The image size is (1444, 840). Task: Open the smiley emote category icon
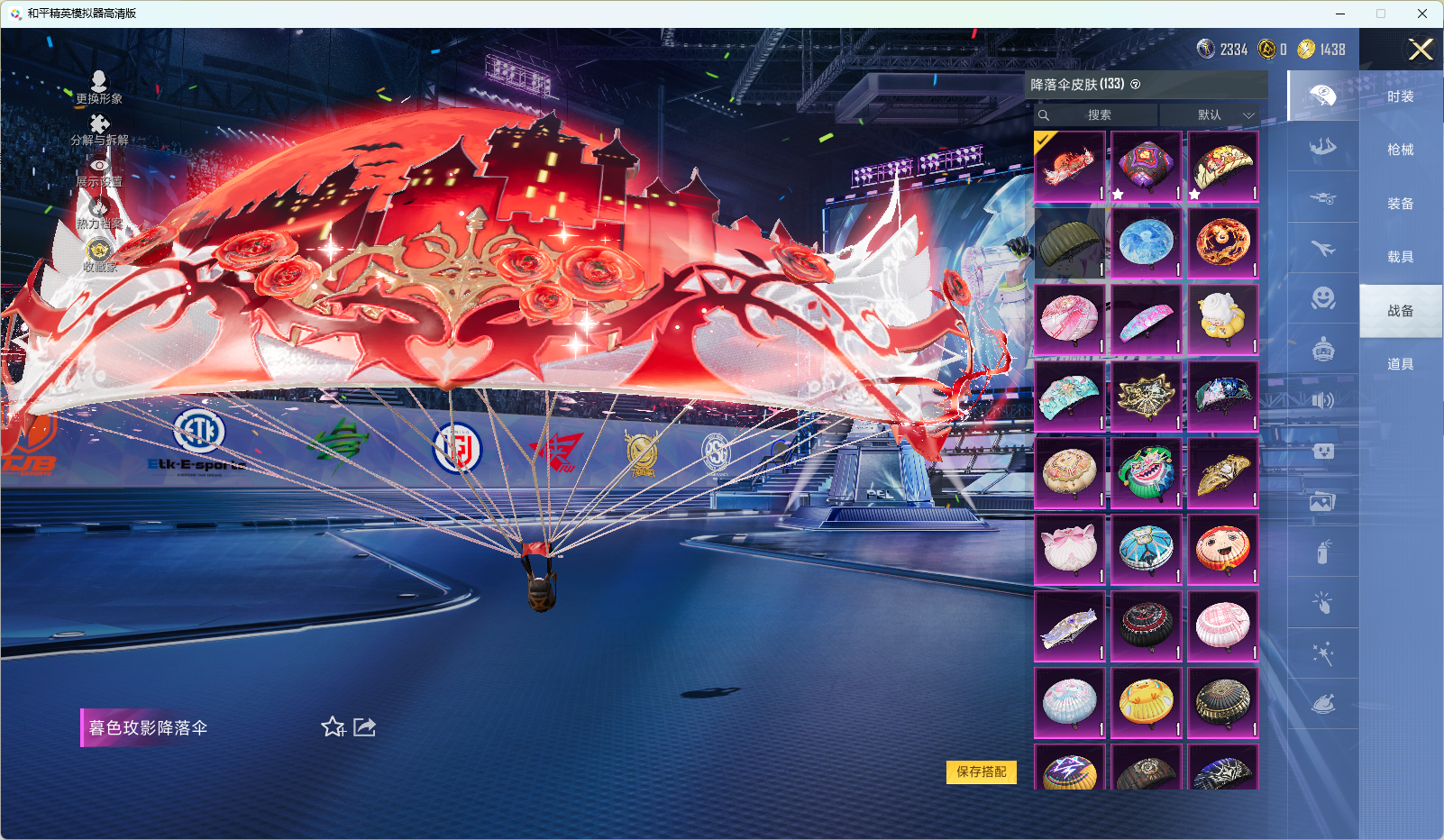point(1323,298)
